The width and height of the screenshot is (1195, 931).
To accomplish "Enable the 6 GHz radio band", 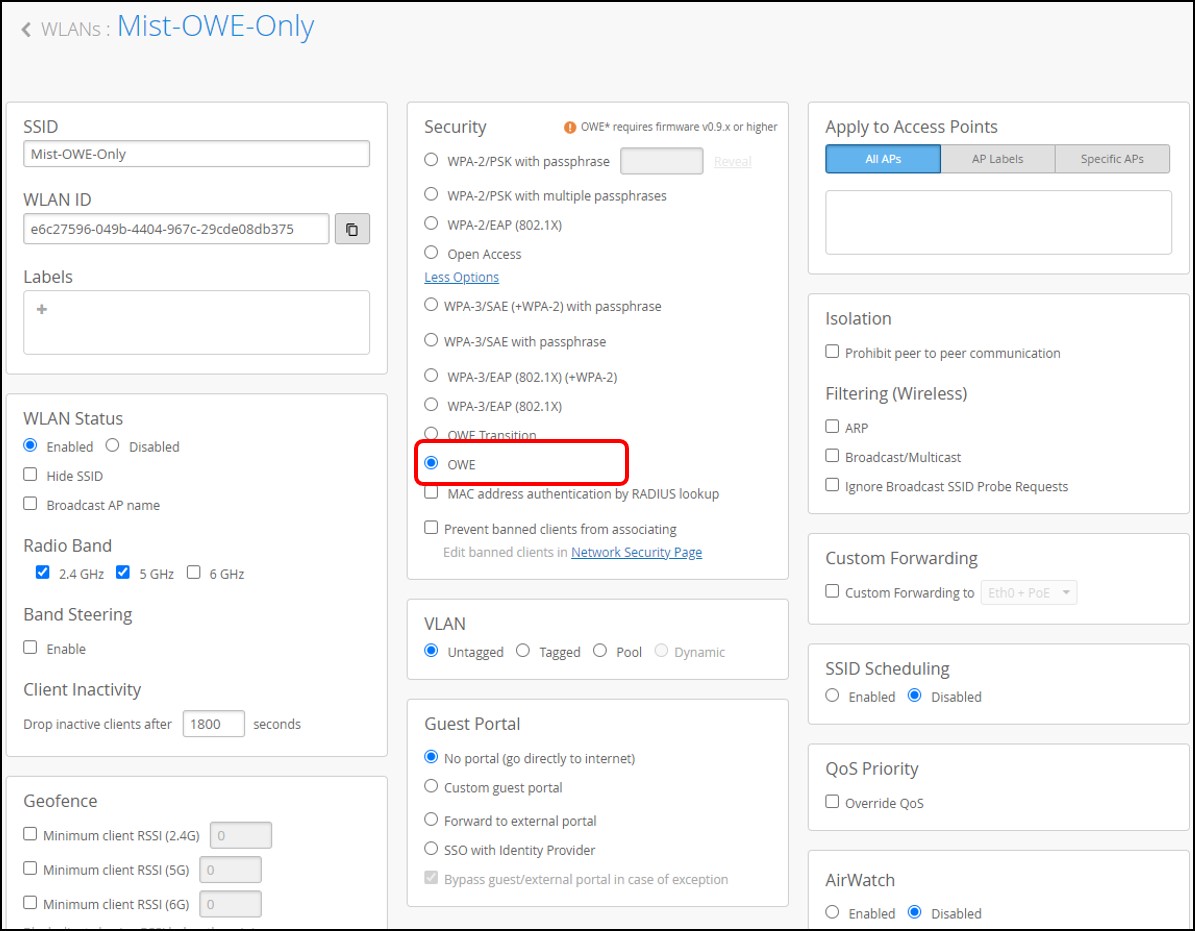I will coord(194,572).
